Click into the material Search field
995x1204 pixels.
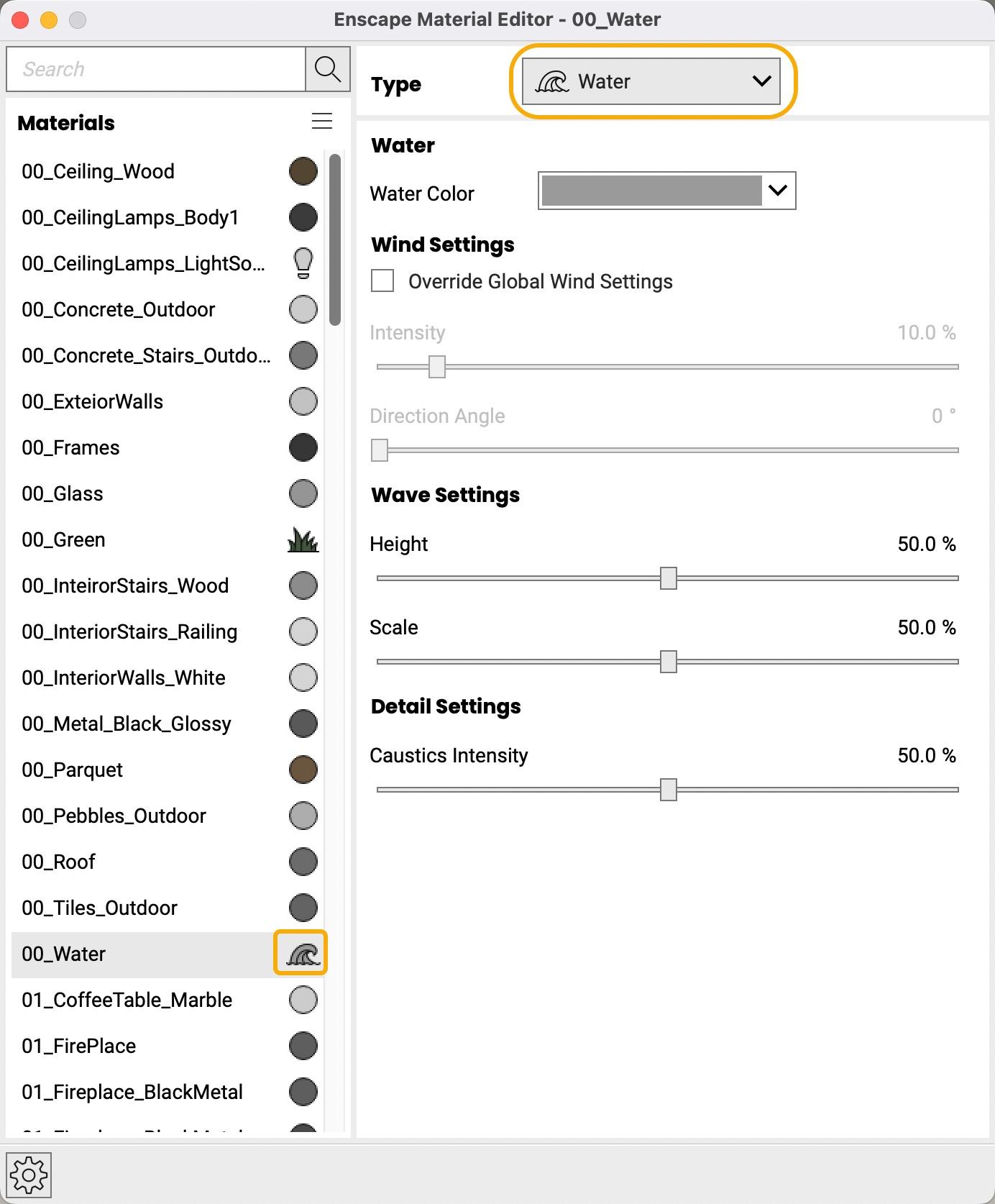[x=156, y=69]
